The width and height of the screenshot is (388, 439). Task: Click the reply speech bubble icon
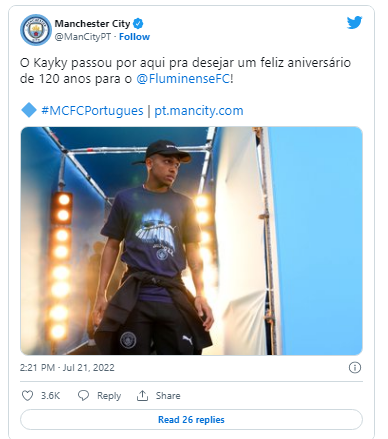(x=83, y=395)
